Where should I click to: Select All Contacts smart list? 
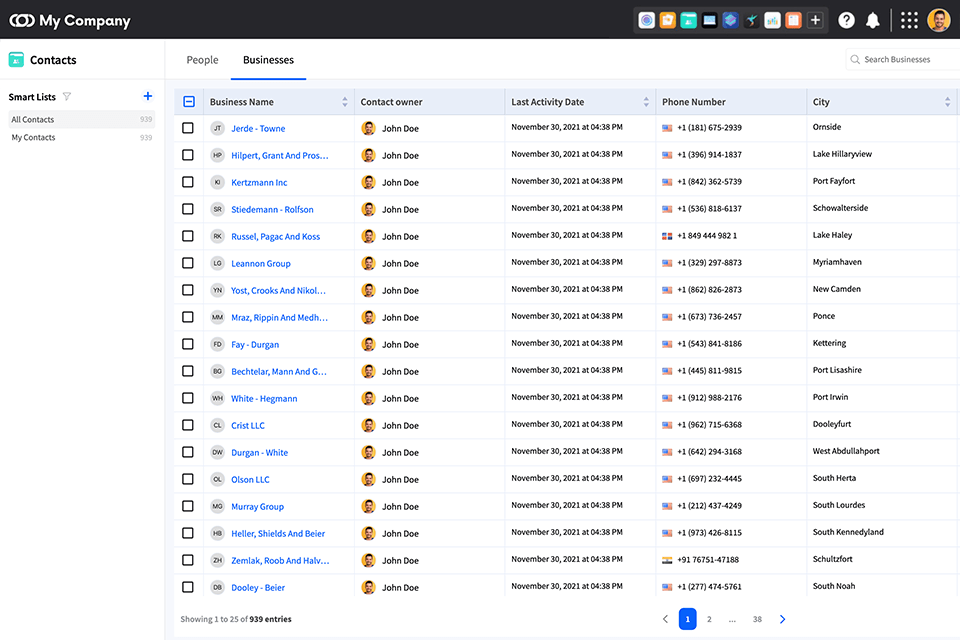81,119
